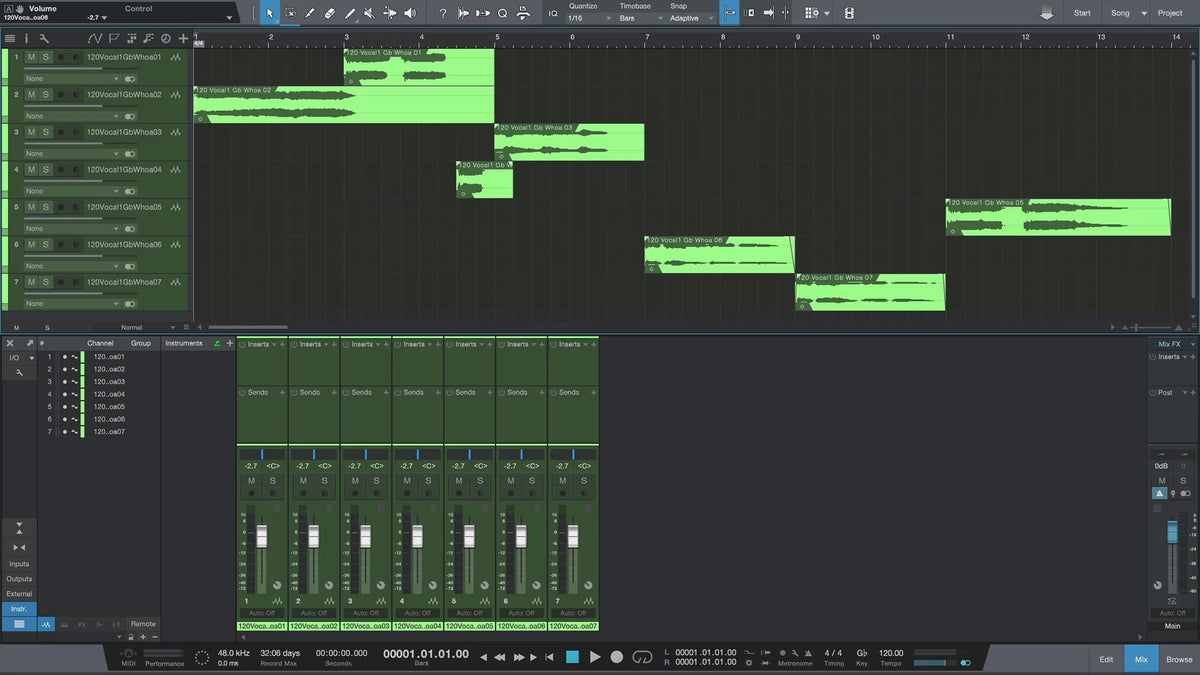Viewport: 1200px width, 675px height.
Task: Switch to the Edit view tab
Action: pos(1106,659)
